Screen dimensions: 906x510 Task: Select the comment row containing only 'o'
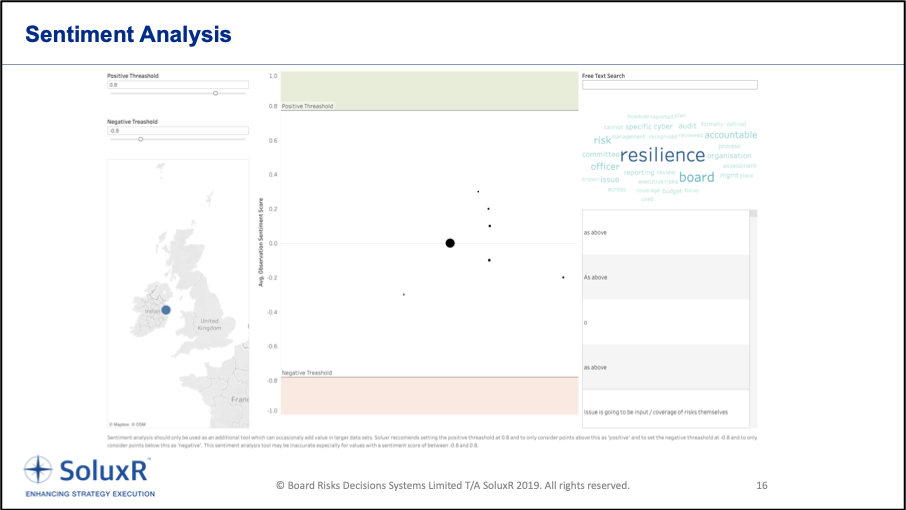pyautogui.click(x=666, y=322)
